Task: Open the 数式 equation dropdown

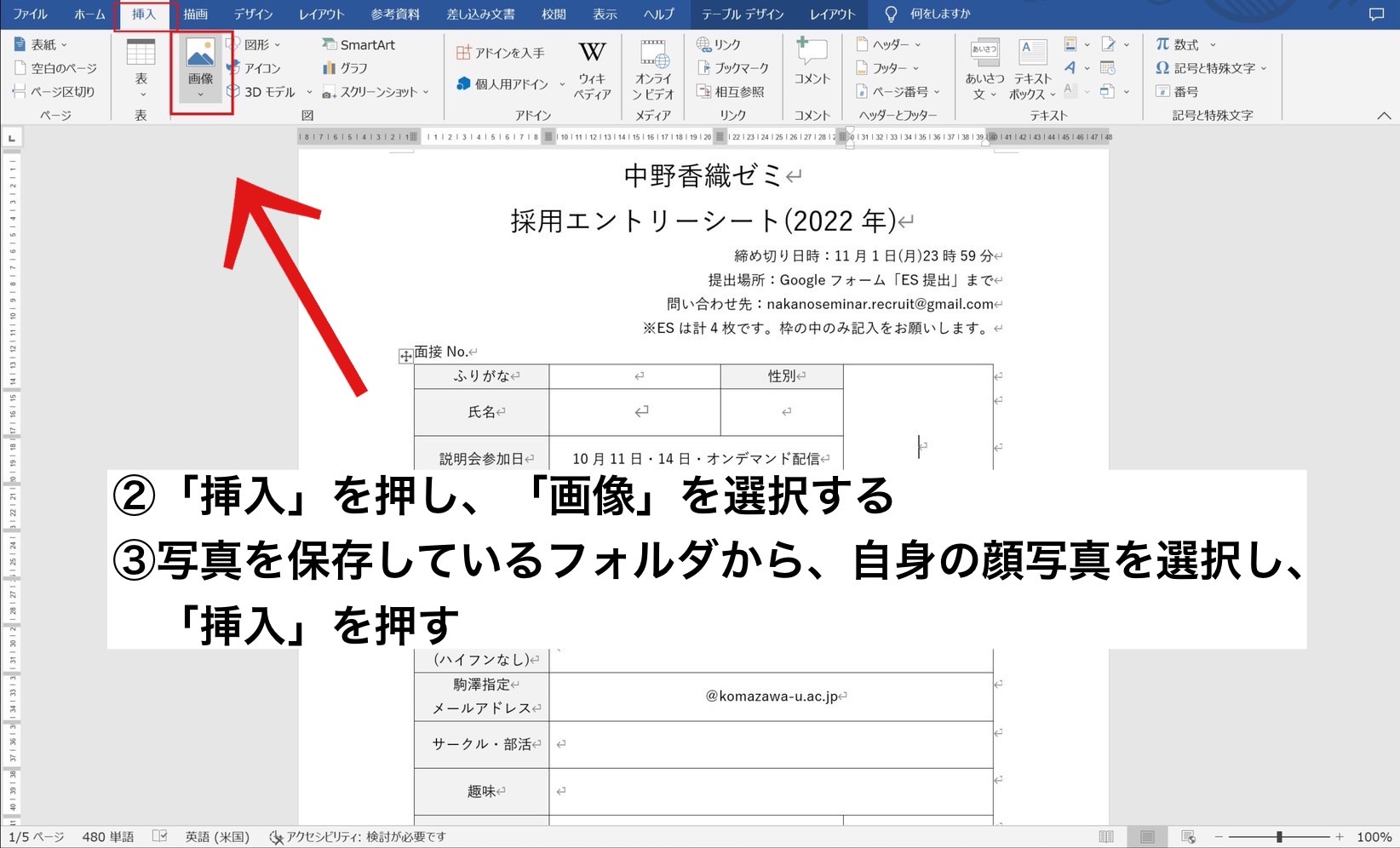Action: click(1185, 44)
